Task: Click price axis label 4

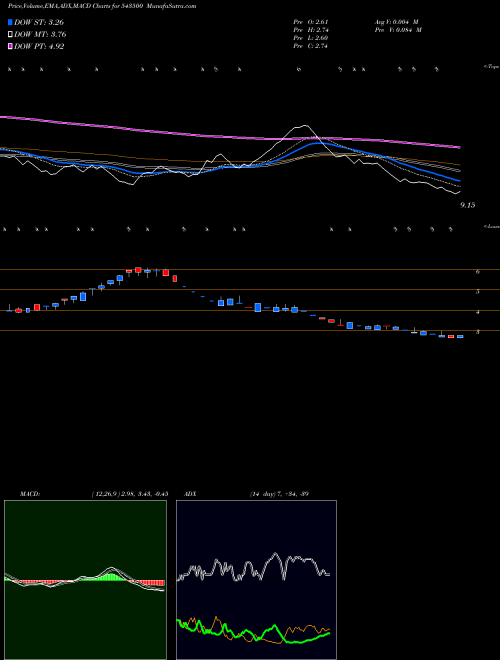Action: pos(478,312)
